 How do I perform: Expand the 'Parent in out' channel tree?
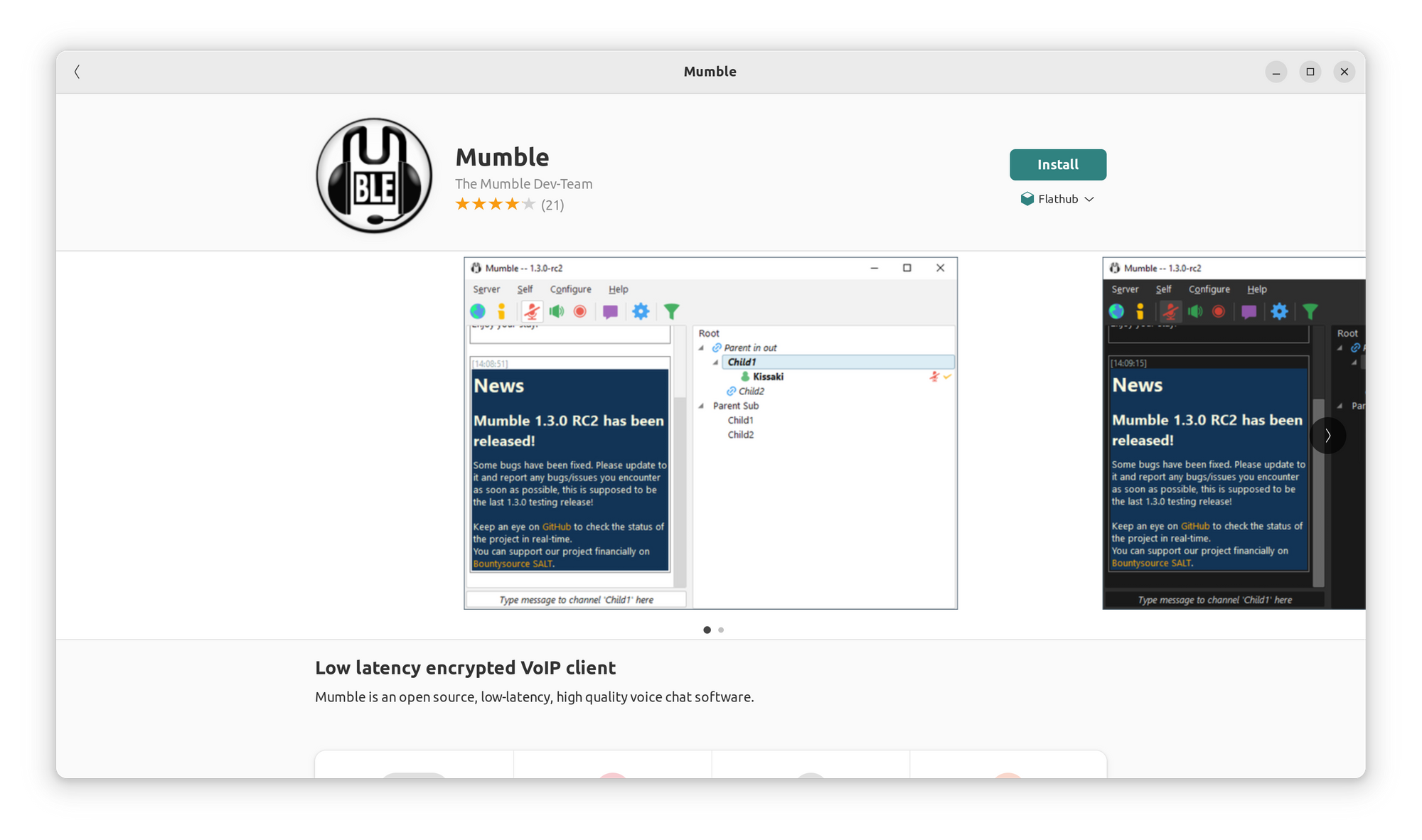[x=704, y=348]
